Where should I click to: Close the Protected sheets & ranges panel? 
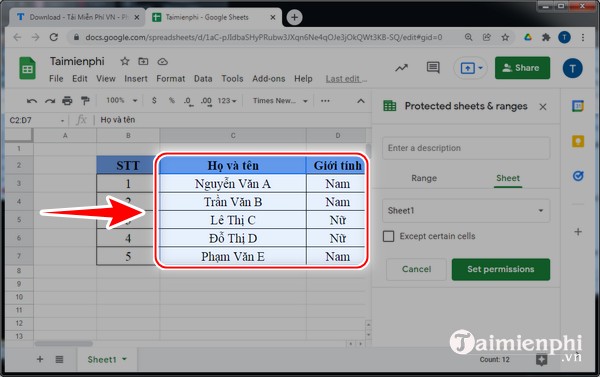pos(543,107)
